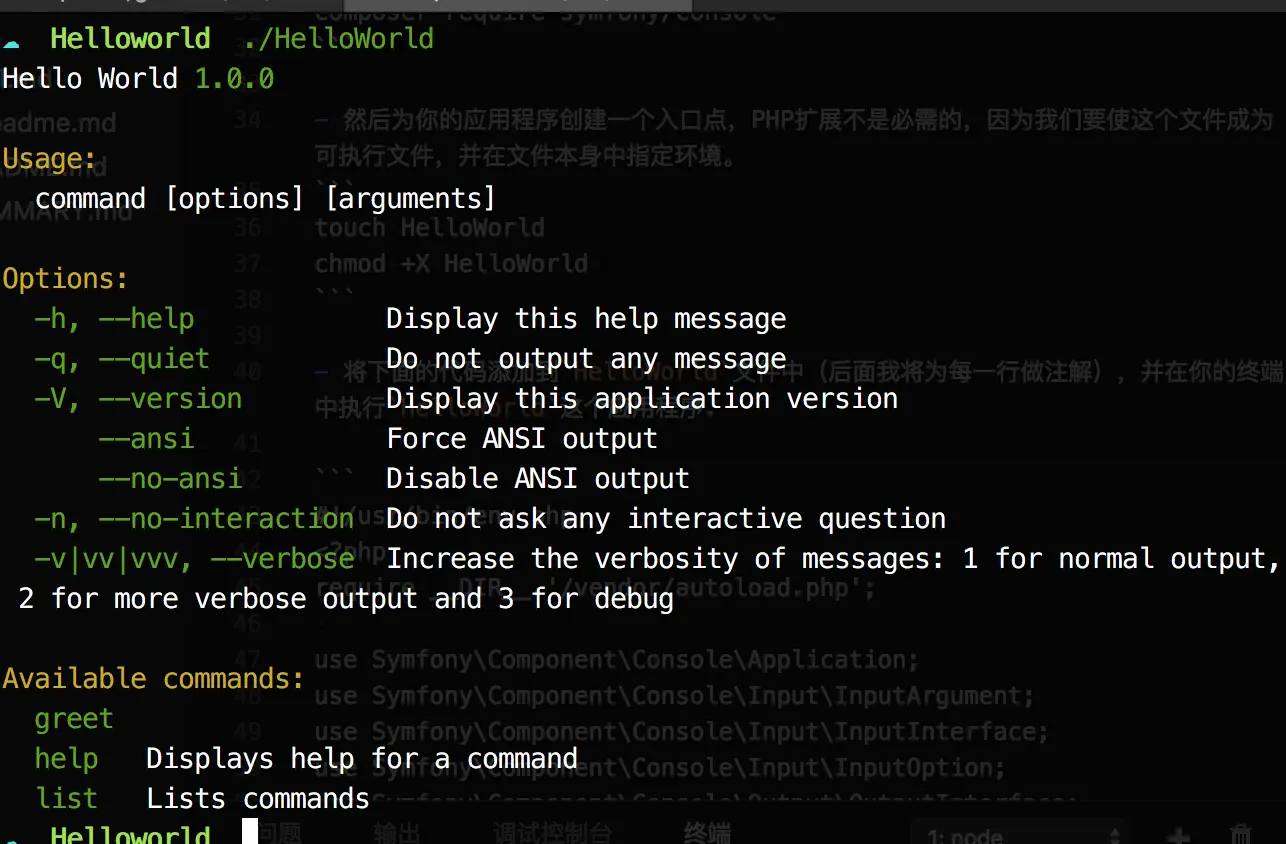Click the '-h, --help' option
This screenshot has width=1286, height=844.
[x=114, y=319]
